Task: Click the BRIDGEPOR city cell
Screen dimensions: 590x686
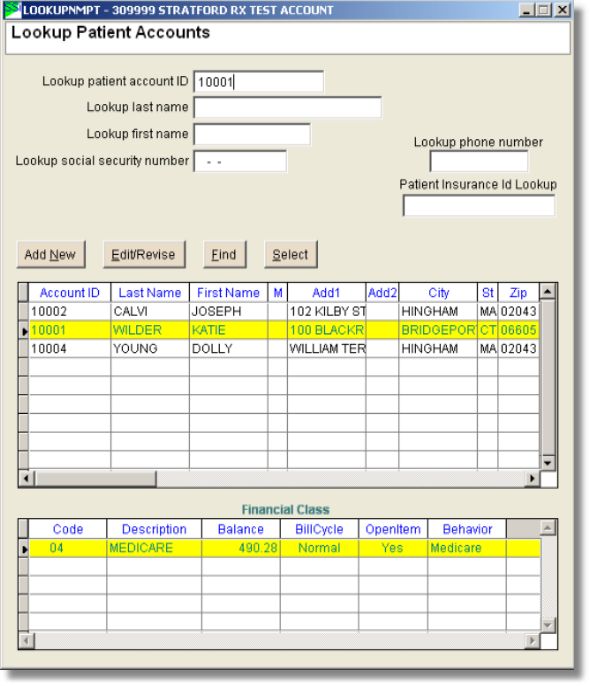Action: (x=438, y=330)
